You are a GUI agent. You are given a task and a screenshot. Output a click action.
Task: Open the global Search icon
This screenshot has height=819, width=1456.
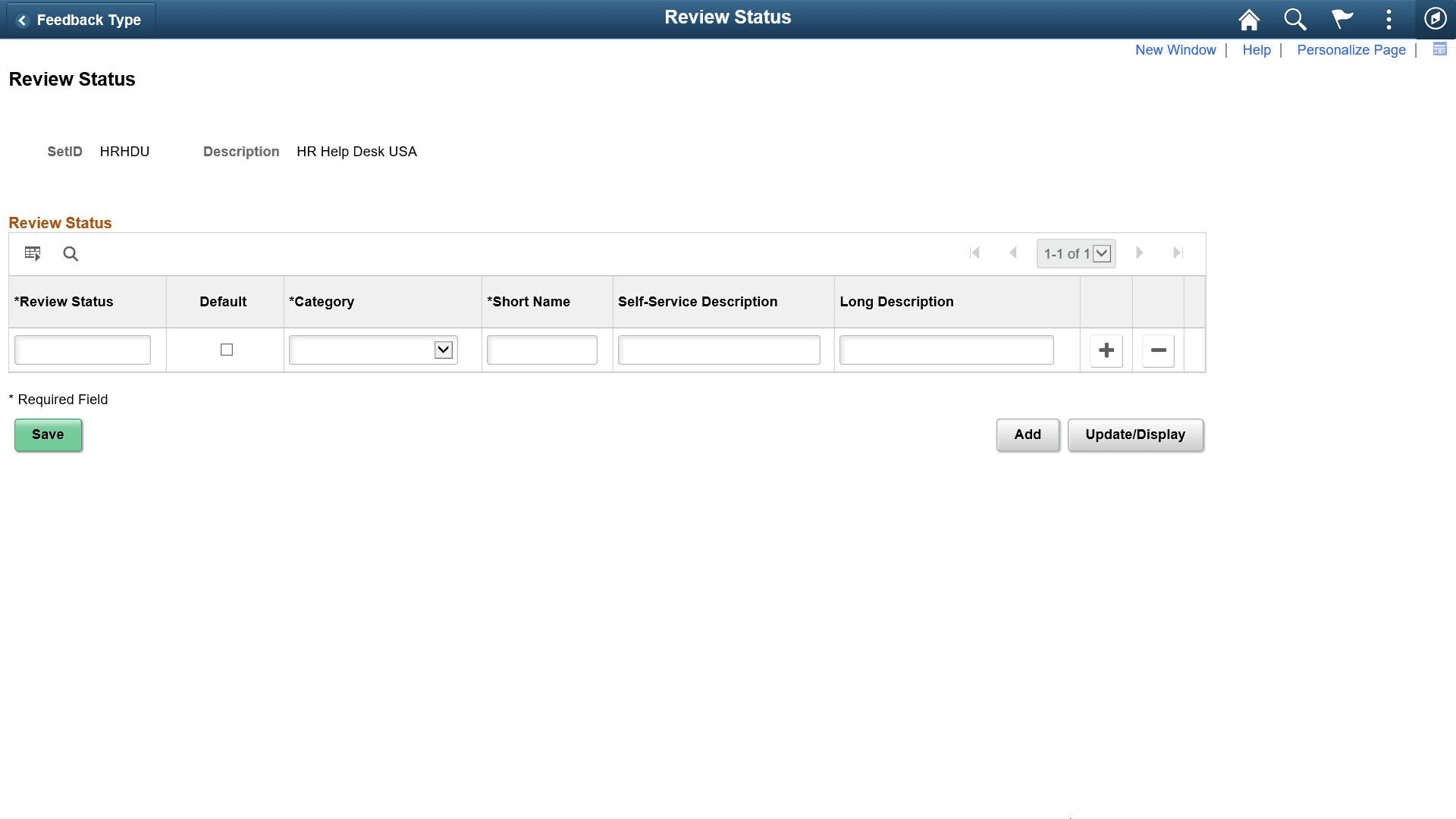tap(1294, 19)
